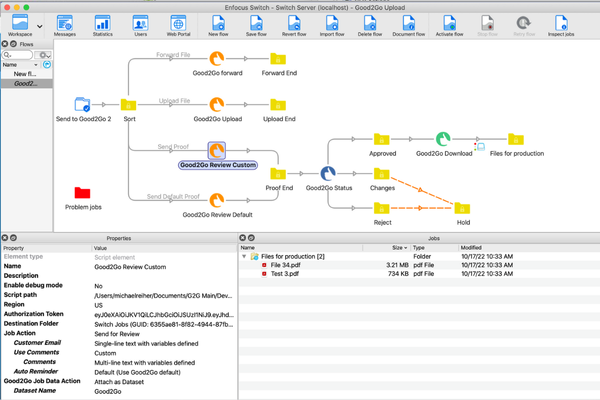600x400 pixels.
Task: Select the Changes folder
Action: click(382, 174)
